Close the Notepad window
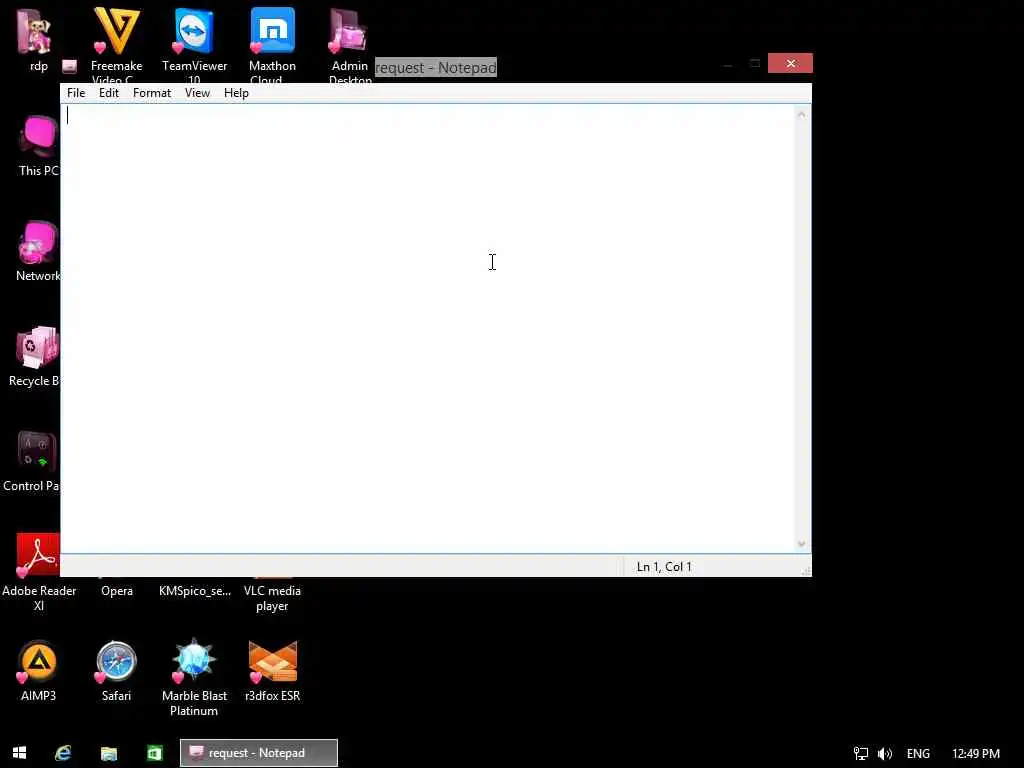The image size is (1024, 768). pos(790,63)
